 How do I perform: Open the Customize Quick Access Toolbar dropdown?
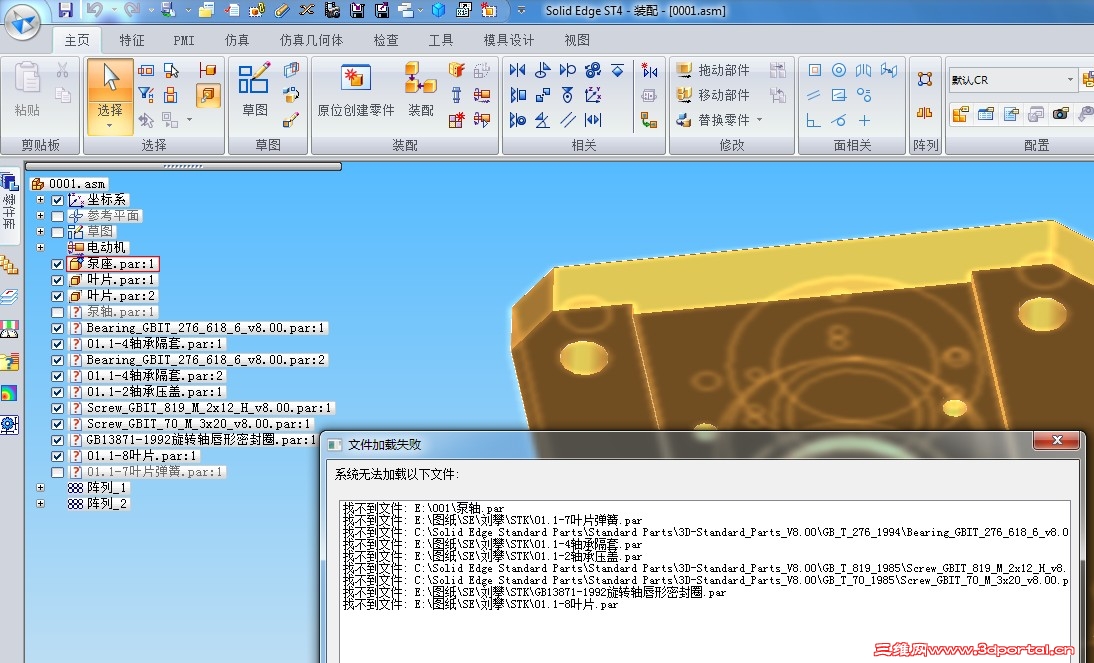coord(521,10)
